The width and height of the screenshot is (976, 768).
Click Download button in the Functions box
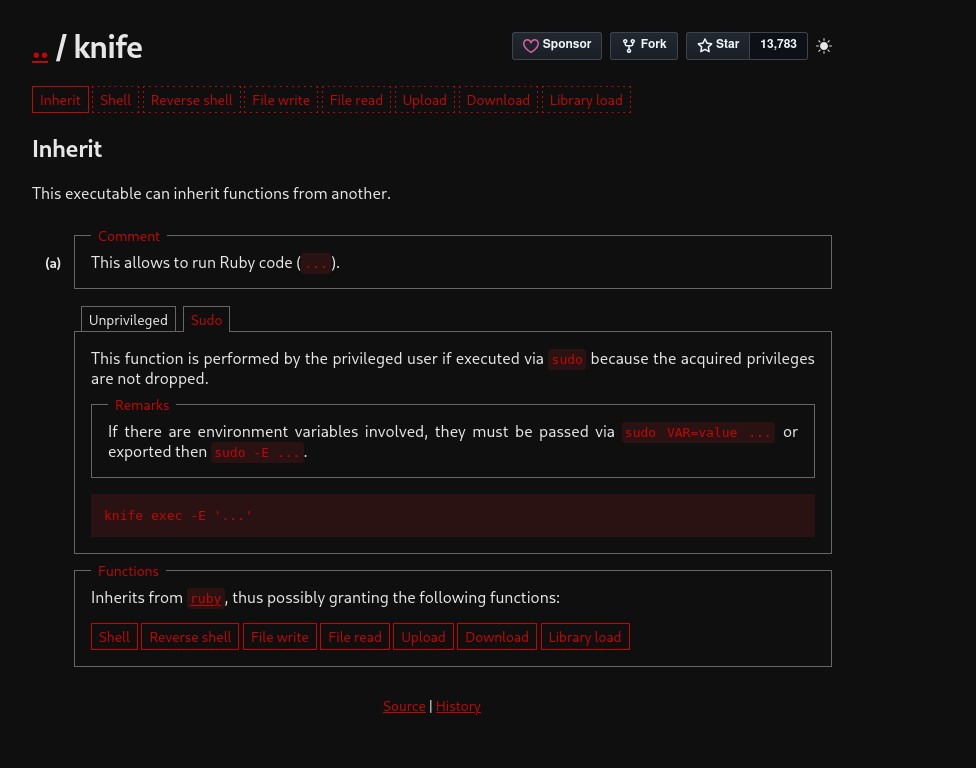coord(497,637)
